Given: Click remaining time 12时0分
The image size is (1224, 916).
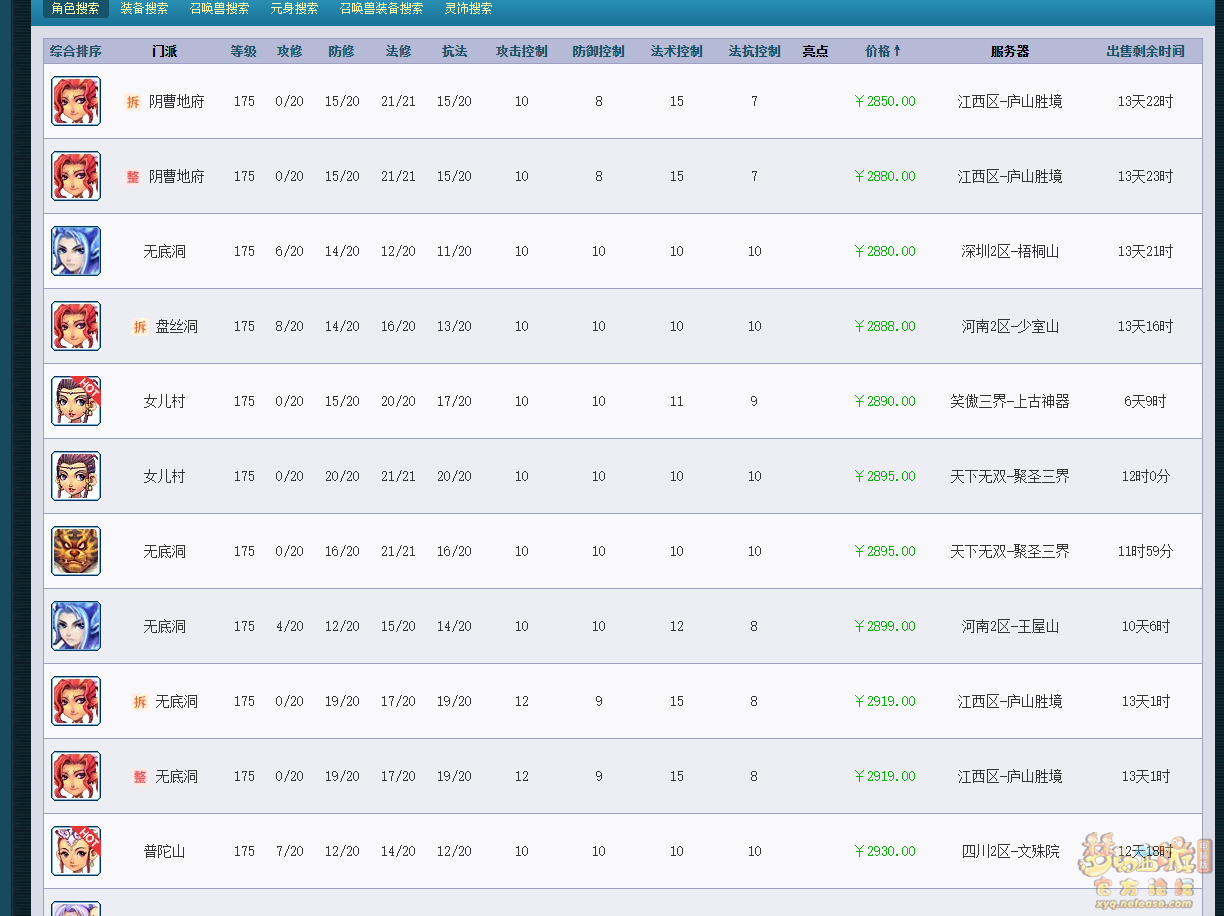Looking at the screenshot, I should click(x=1145, y=476).
